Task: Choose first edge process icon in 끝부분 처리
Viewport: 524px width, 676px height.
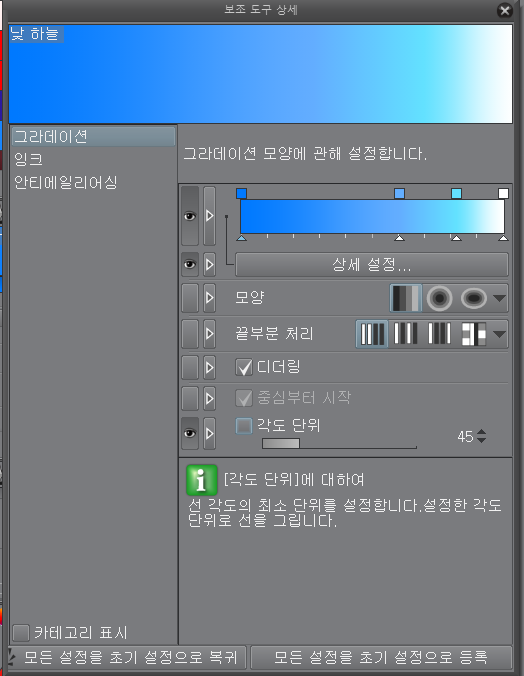Action: pyautogui.click(x=372, y=334)
